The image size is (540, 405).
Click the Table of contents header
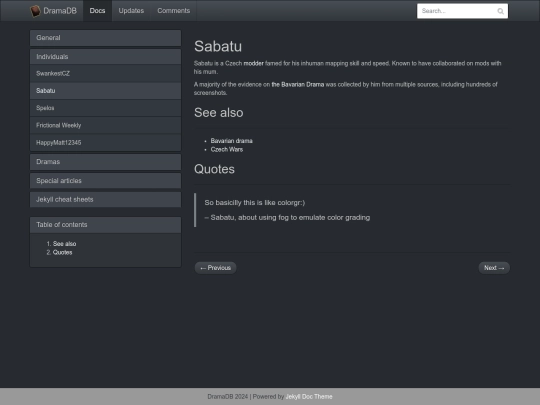pos(105,225)
